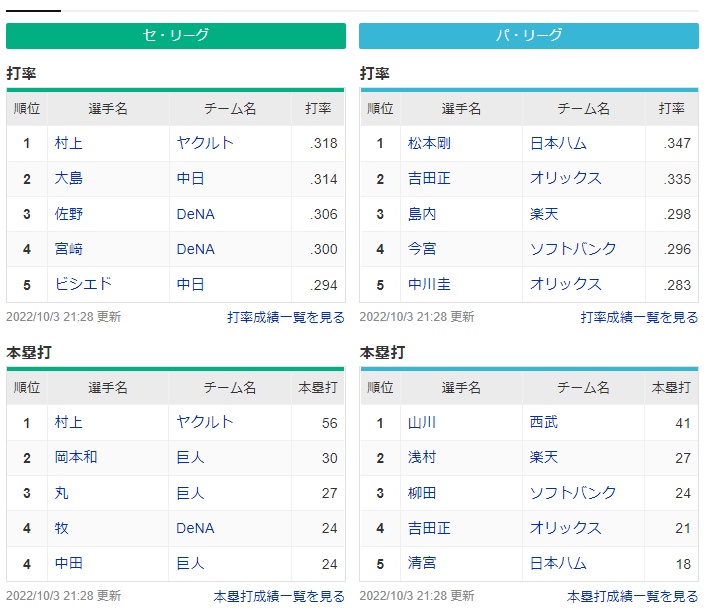
Task: Click team 中日 in ビシエド's row
Action: [190, 284]
